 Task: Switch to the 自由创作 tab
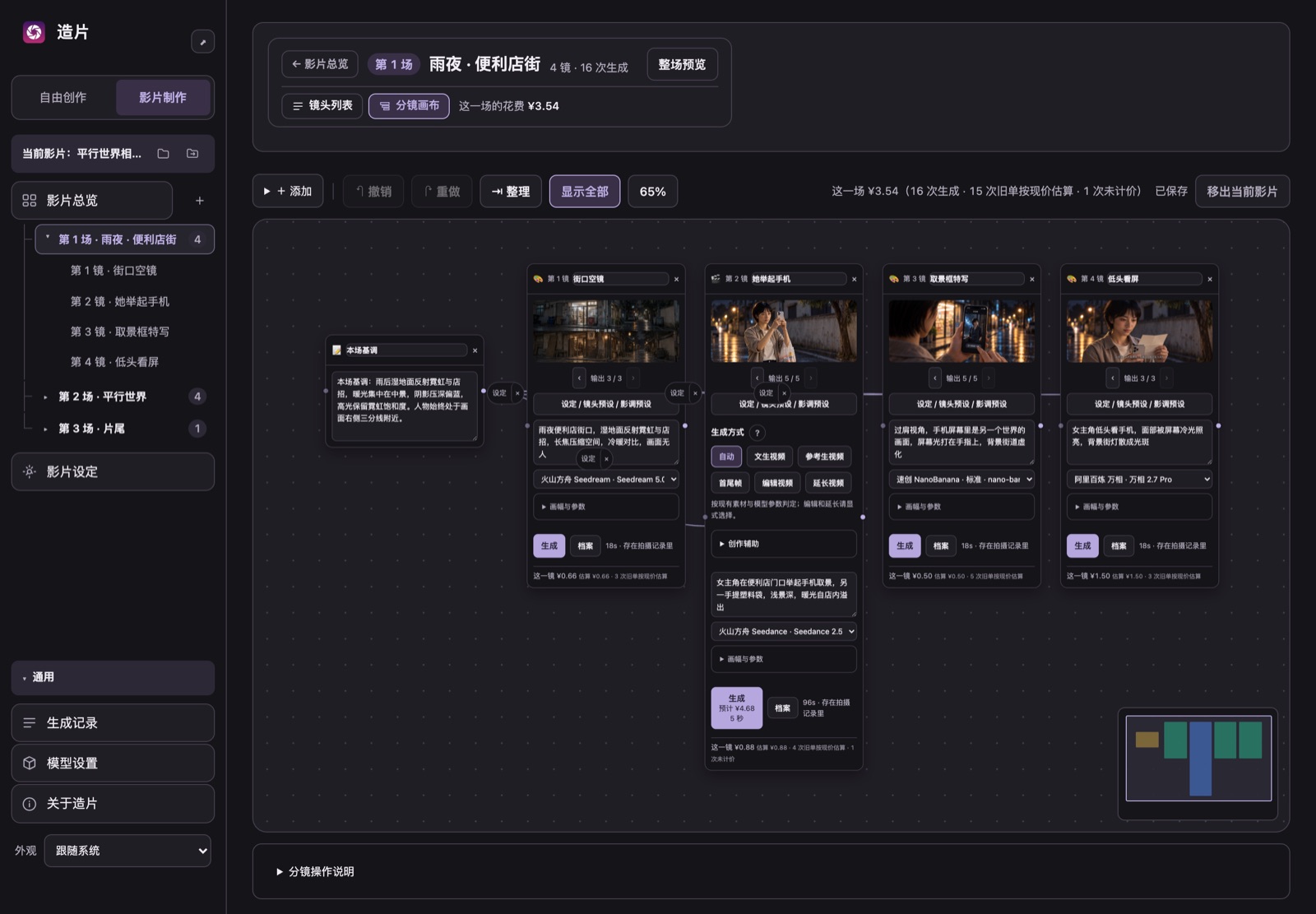[x=63, y=98]
